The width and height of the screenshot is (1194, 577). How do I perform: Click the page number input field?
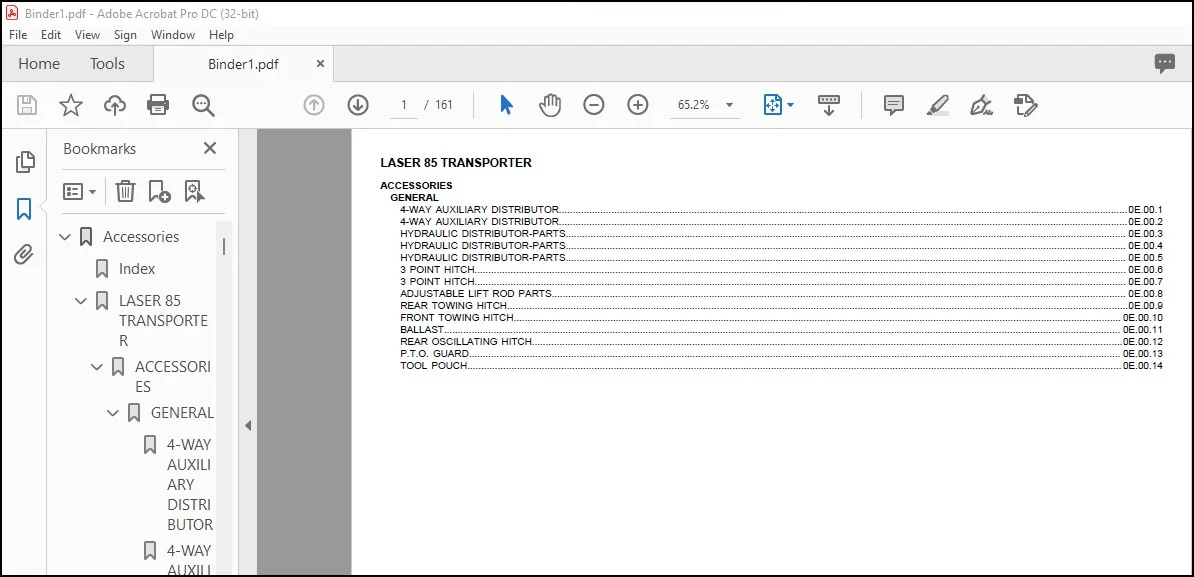[x=404, y=105]
